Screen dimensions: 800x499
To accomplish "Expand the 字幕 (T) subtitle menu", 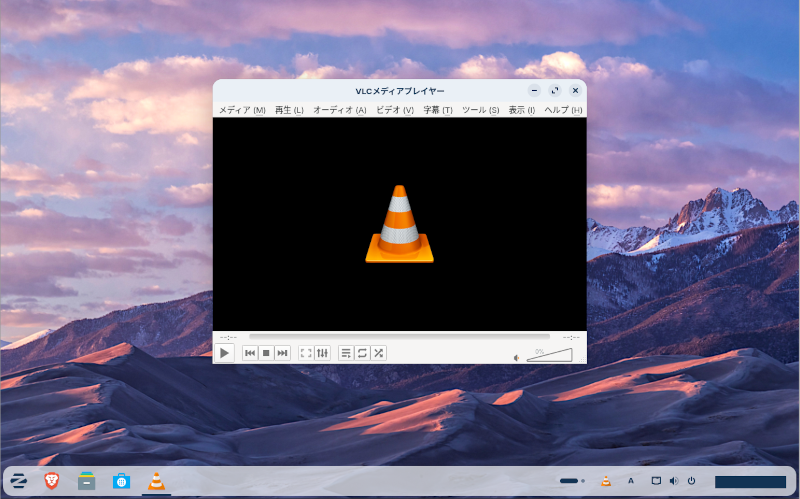I will [437, 110].
